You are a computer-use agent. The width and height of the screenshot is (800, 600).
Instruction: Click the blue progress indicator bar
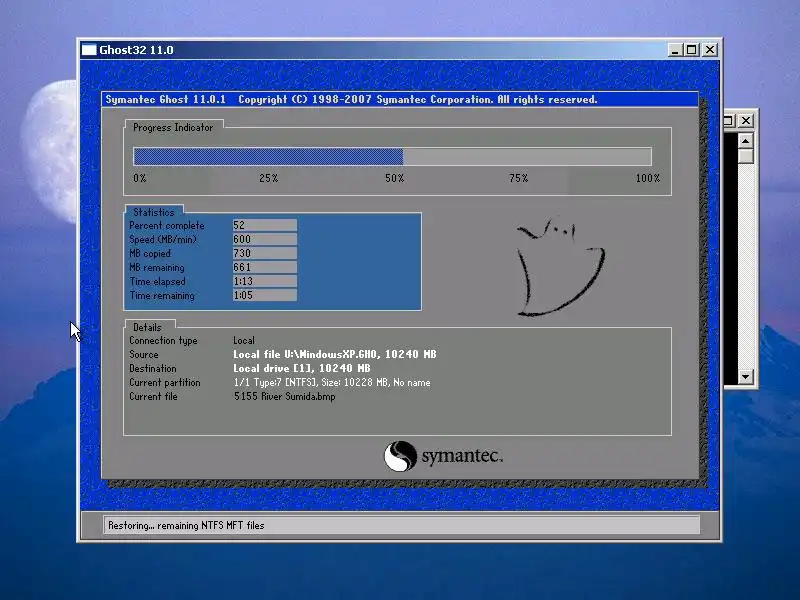tap(268, 157)
